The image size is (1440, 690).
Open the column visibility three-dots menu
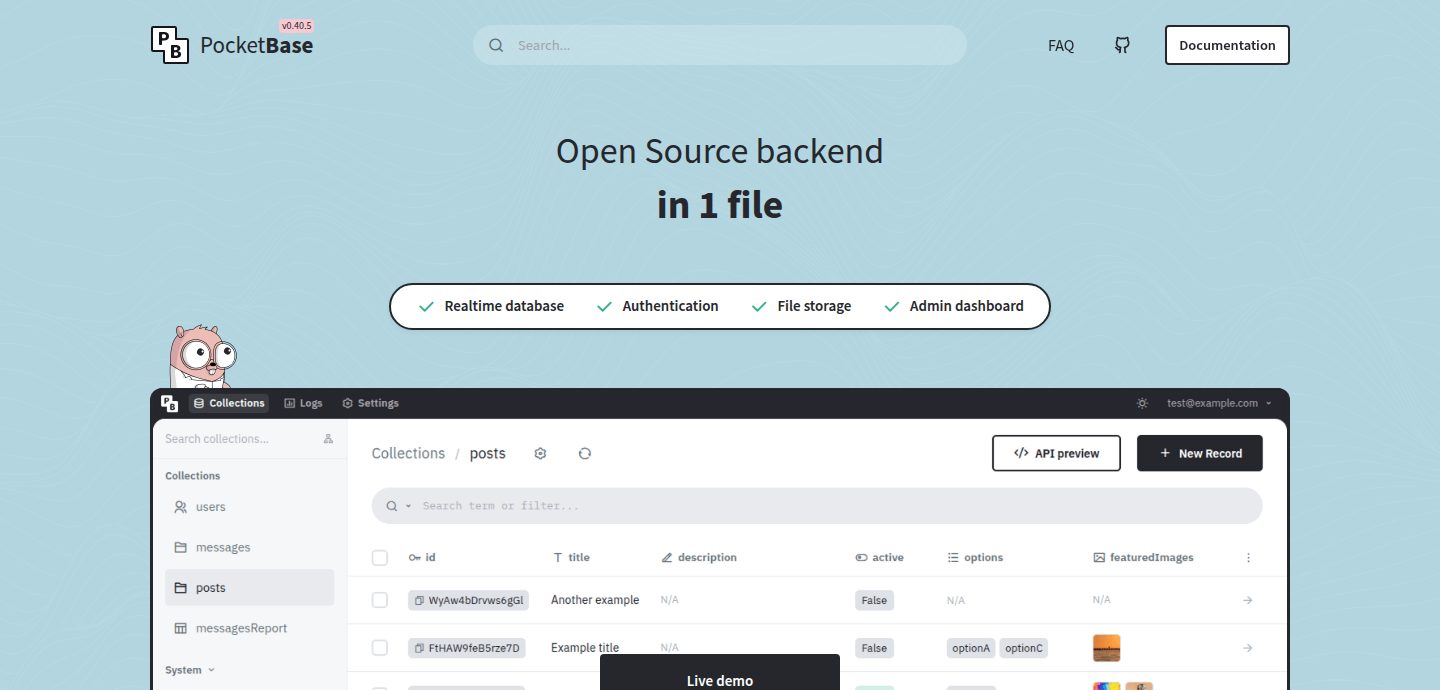(1248, 557)
